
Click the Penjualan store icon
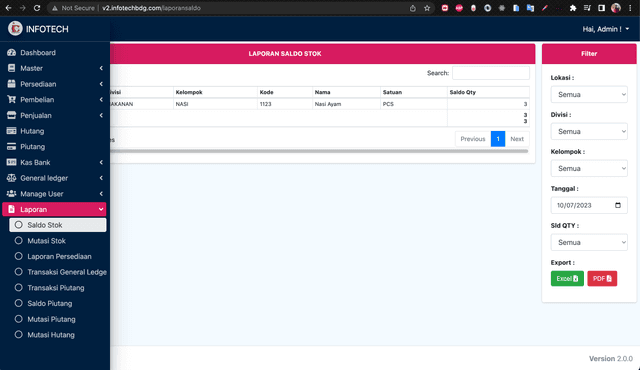pos(11,115)
